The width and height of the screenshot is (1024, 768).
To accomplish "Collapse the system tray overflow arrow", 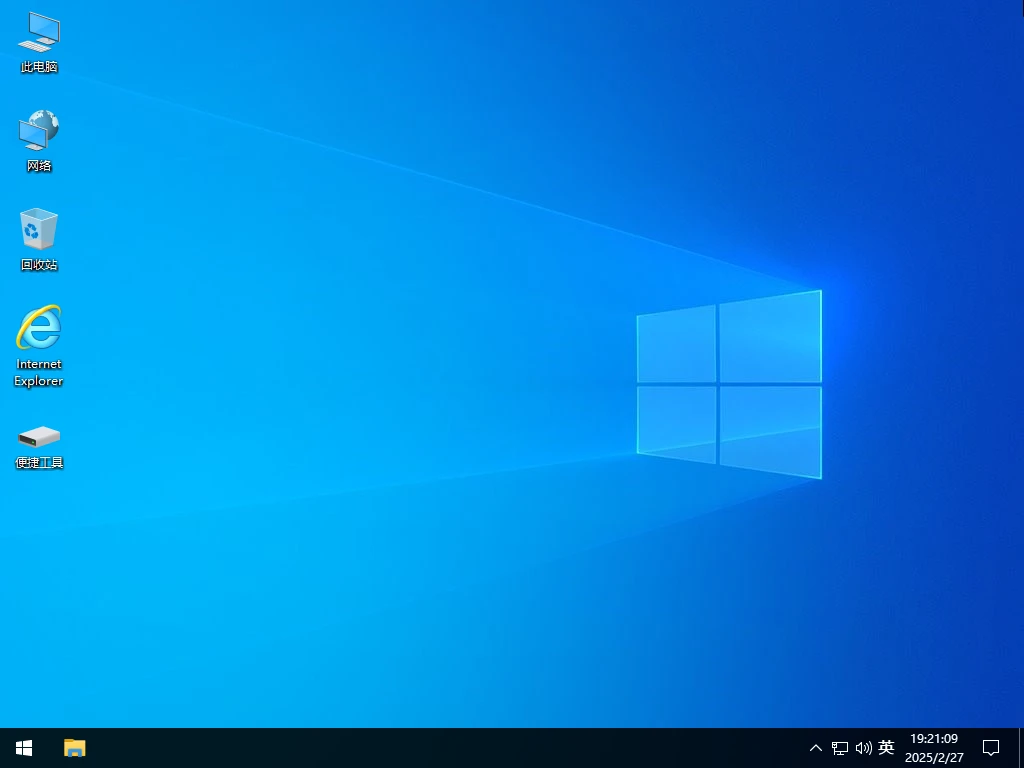I will click(x=815, y=747).
